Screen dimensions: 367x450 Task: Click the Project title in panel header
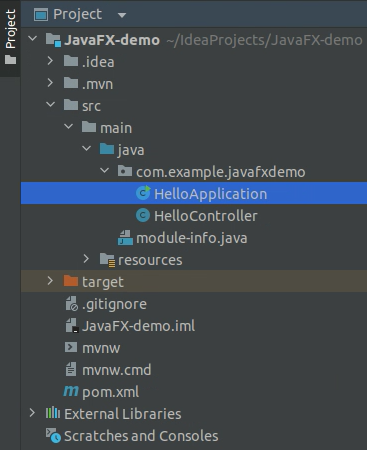[x=78, y=15]
